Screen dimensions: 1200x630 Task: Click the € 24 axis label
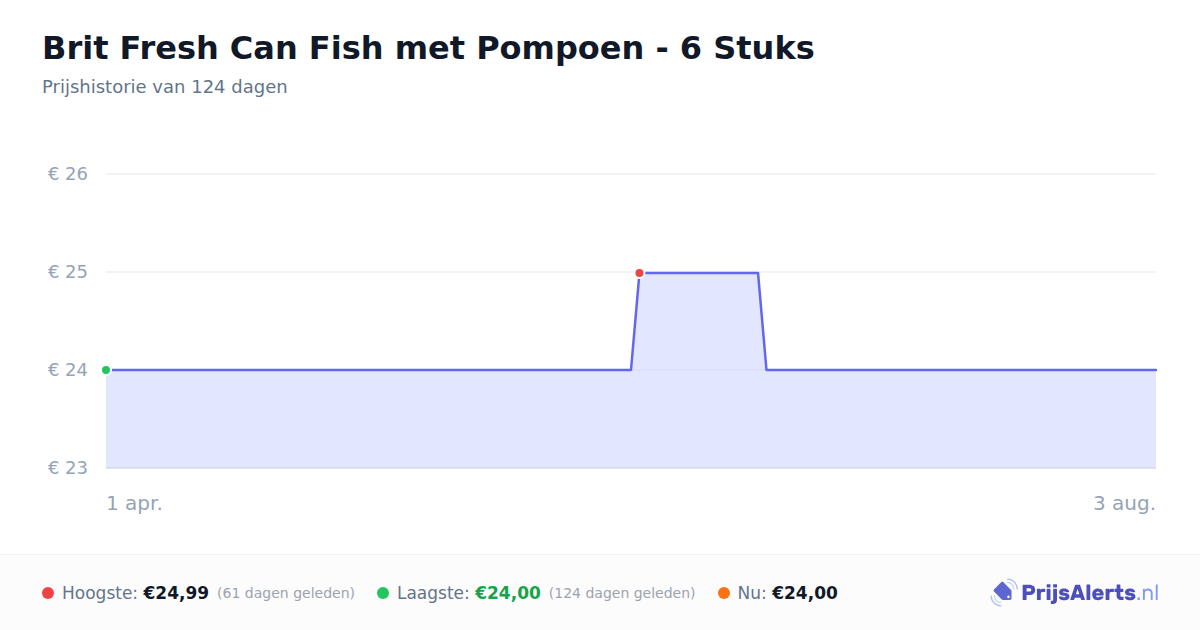(68, 370)
